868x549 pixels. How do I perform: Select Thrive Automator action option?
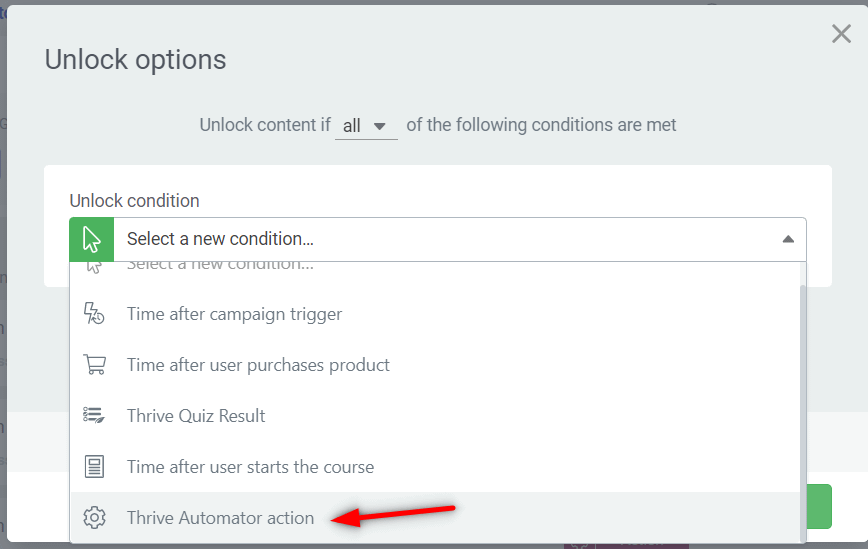tap(220, 518)
